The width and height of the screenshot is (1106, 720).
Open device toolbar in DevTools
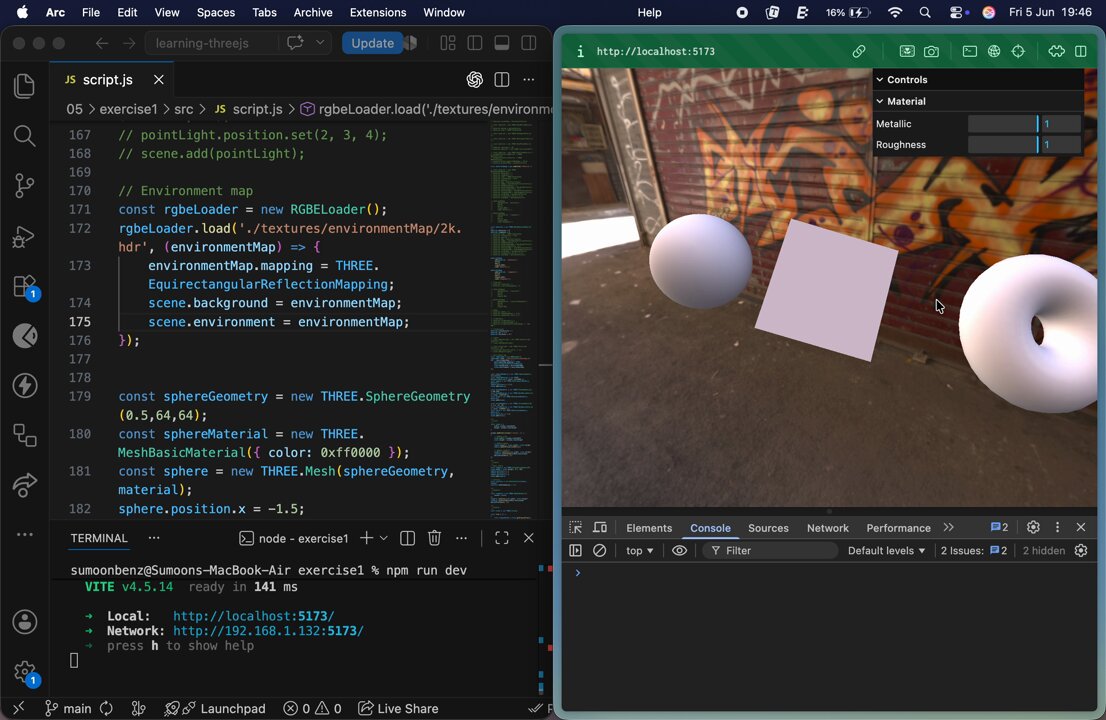[600, 527]
